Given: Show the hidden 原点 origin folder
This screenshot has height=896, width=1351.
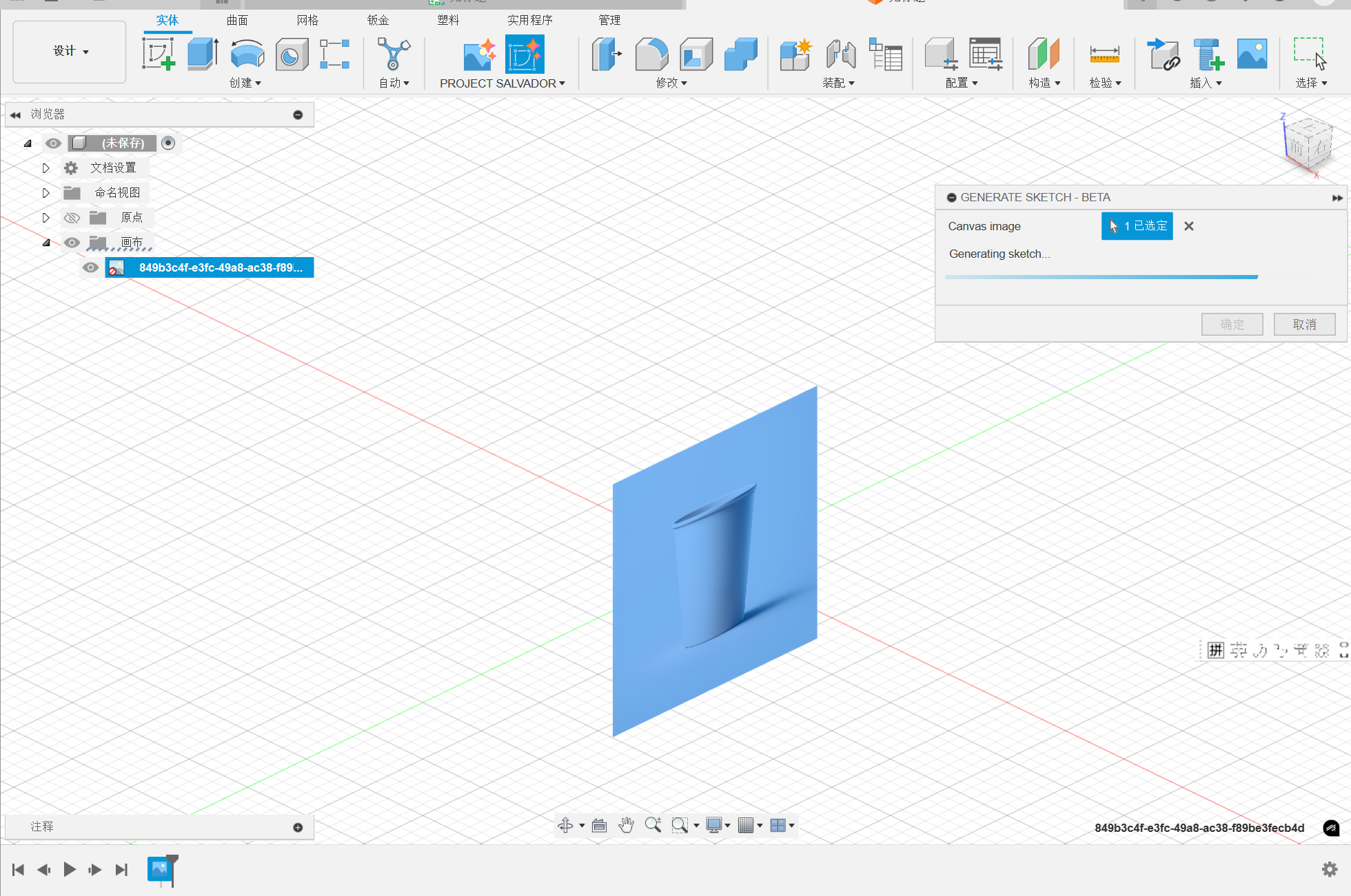Looking at the screenshot, I should click(x=72, y=218).
